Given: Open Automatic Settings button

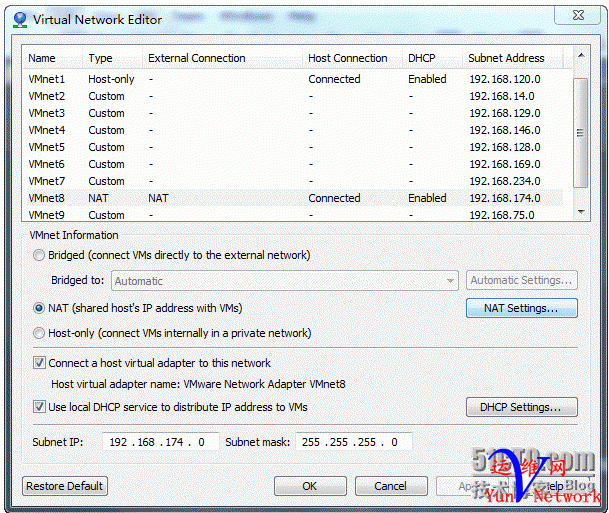Looking at the screenshot, I should 522,280.
